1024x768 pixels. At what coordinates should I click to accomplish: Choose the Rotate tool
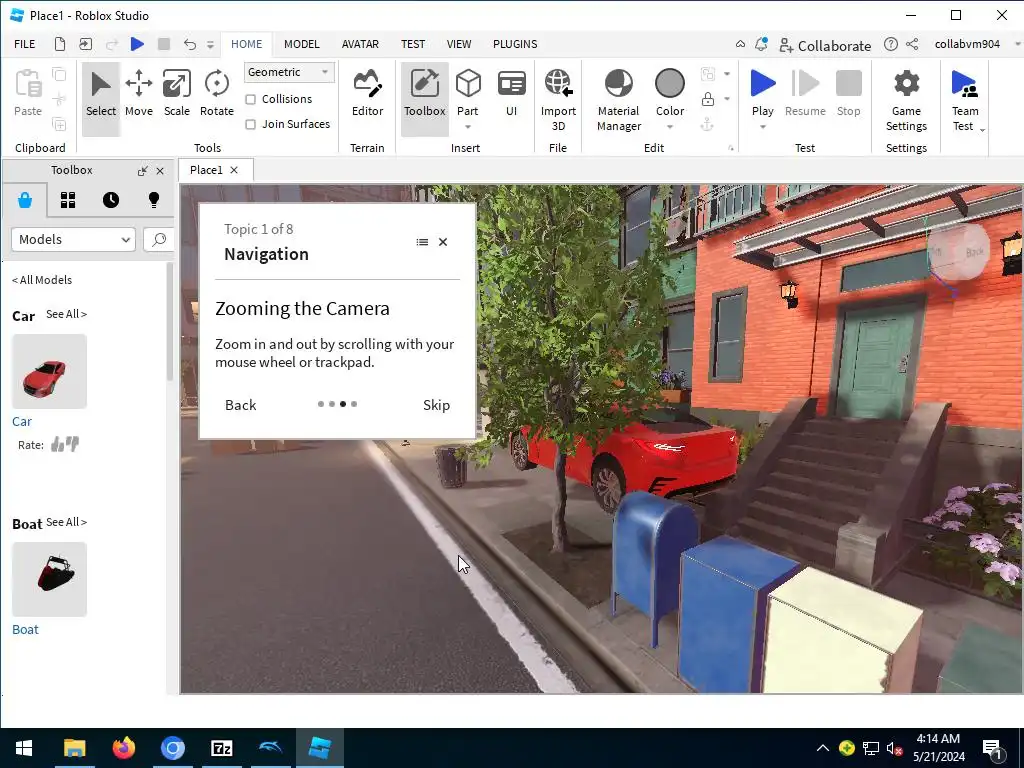[217, 94]
